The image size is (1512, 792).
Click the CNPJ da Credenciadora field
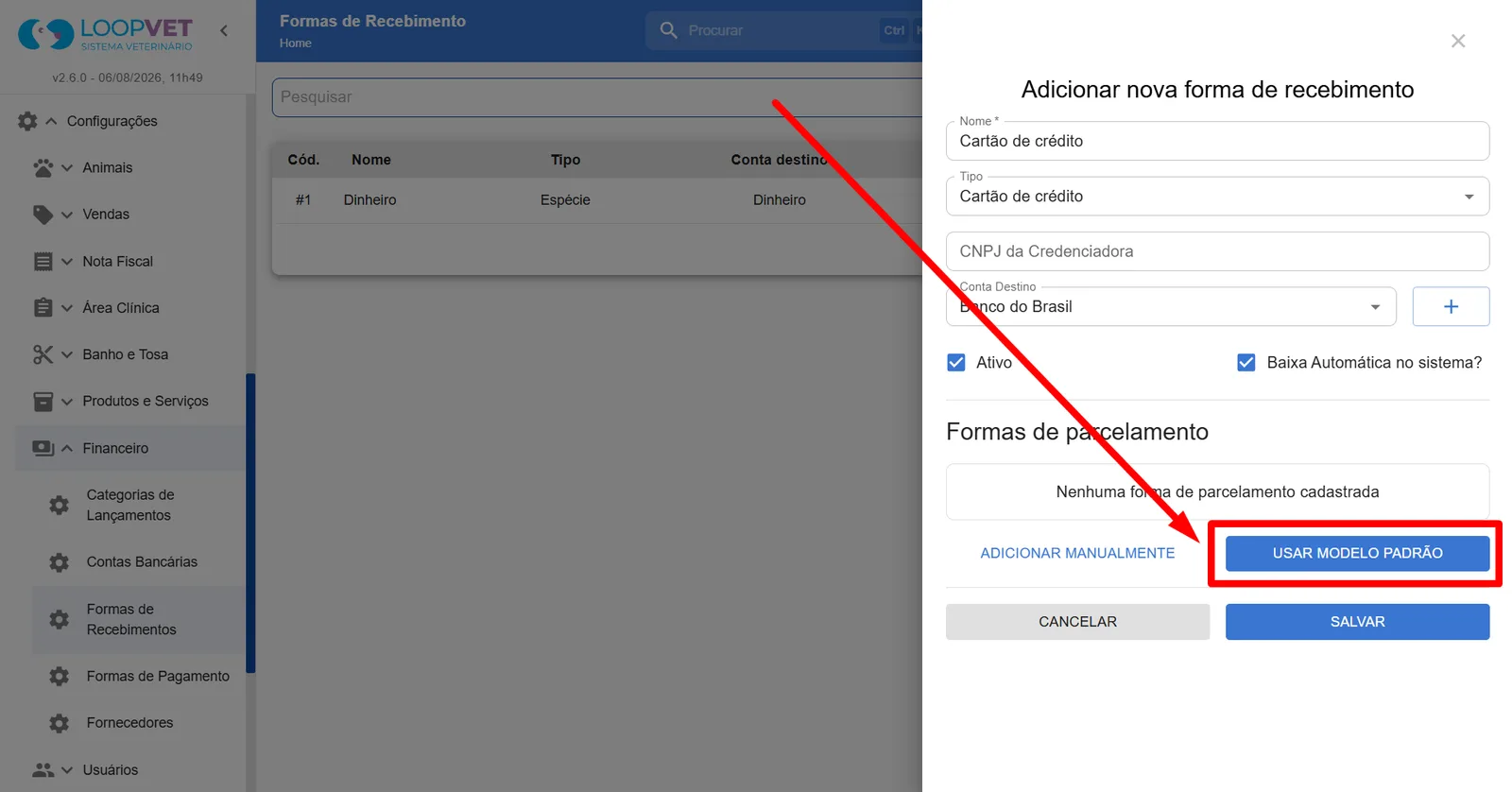pos(1217,251)
